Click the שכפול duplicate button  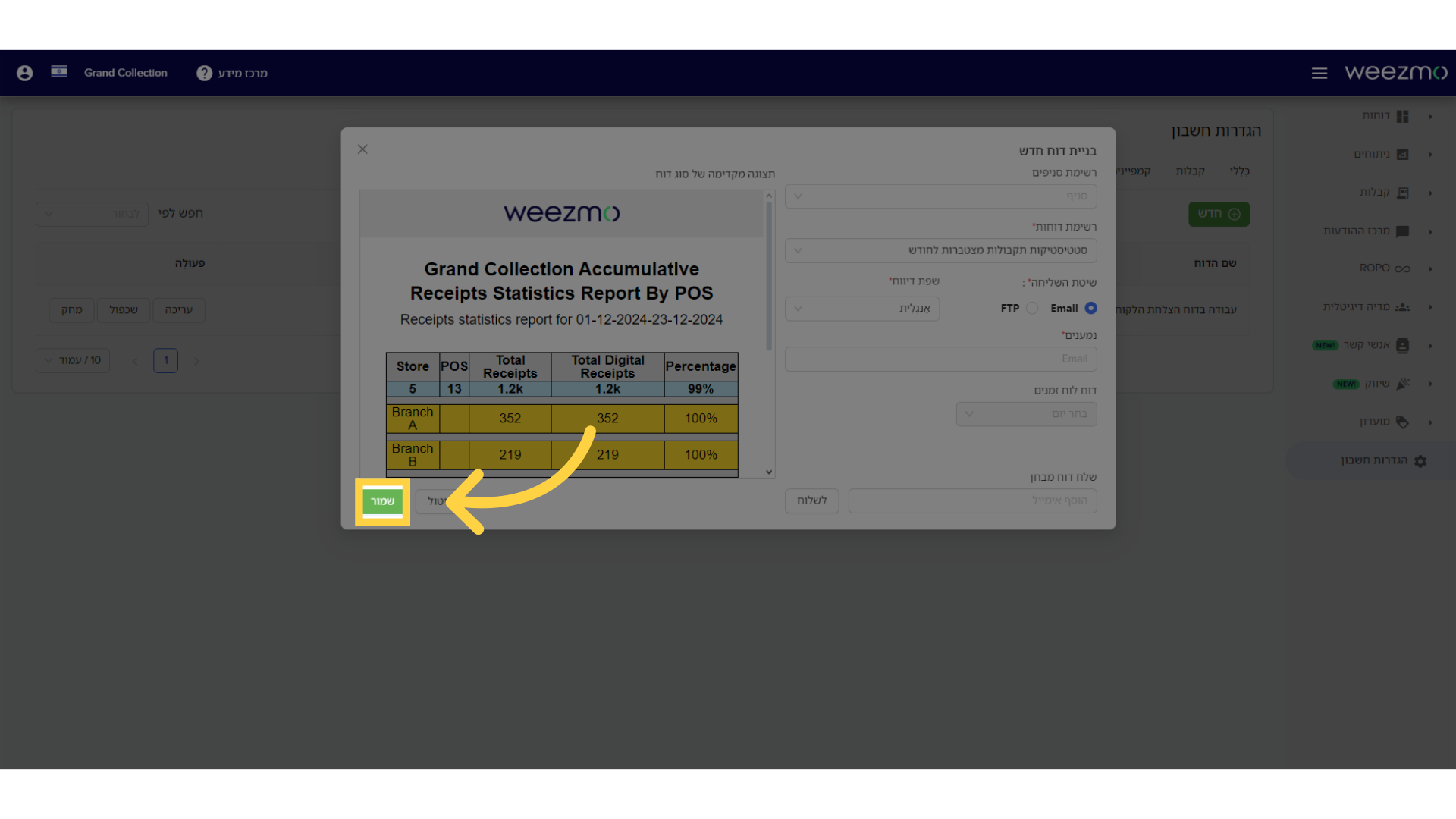pyautogui.click(x=124, y=310)
